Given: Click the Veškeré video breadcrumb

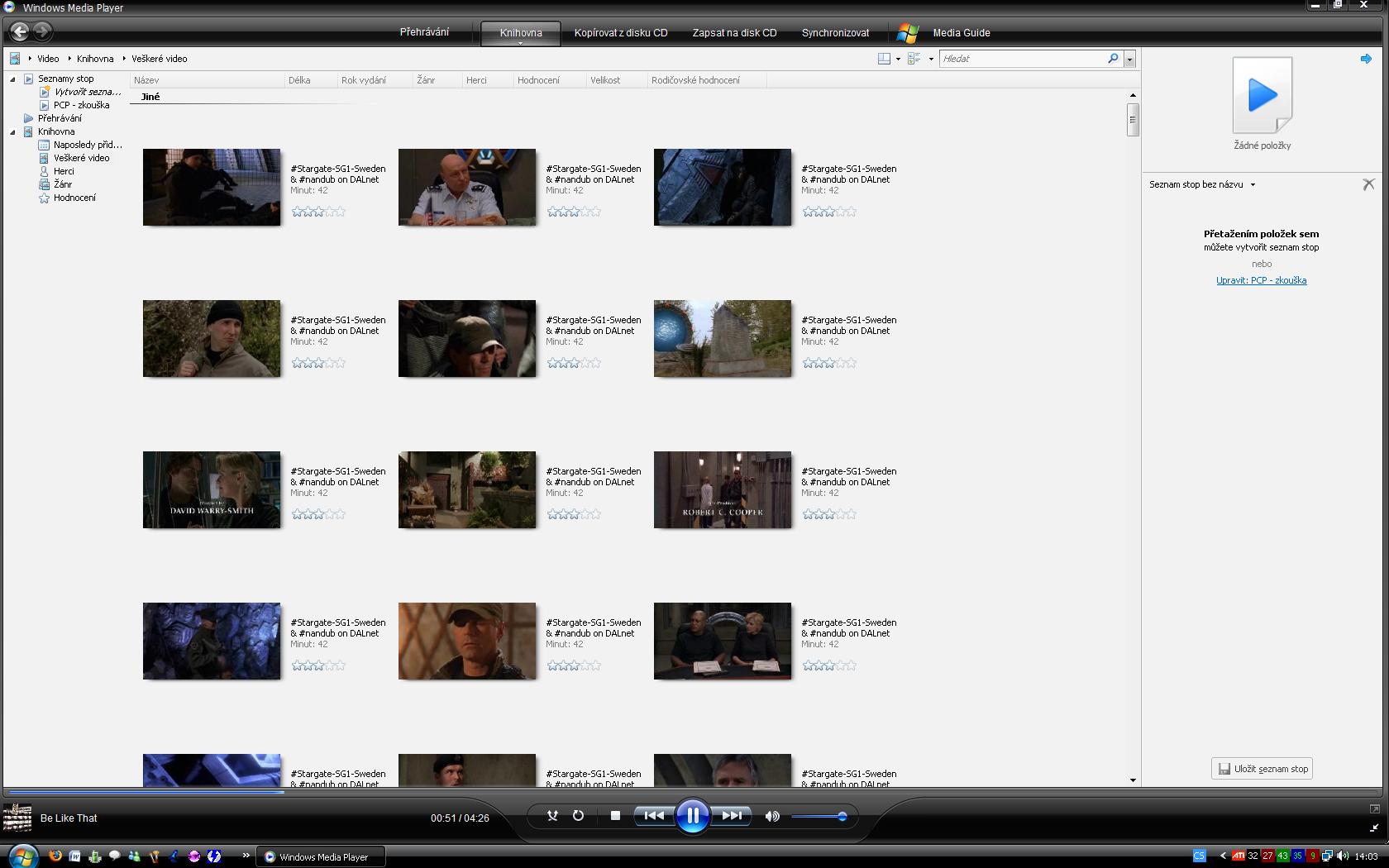Looking at the screenshot, I should [160, 59].
